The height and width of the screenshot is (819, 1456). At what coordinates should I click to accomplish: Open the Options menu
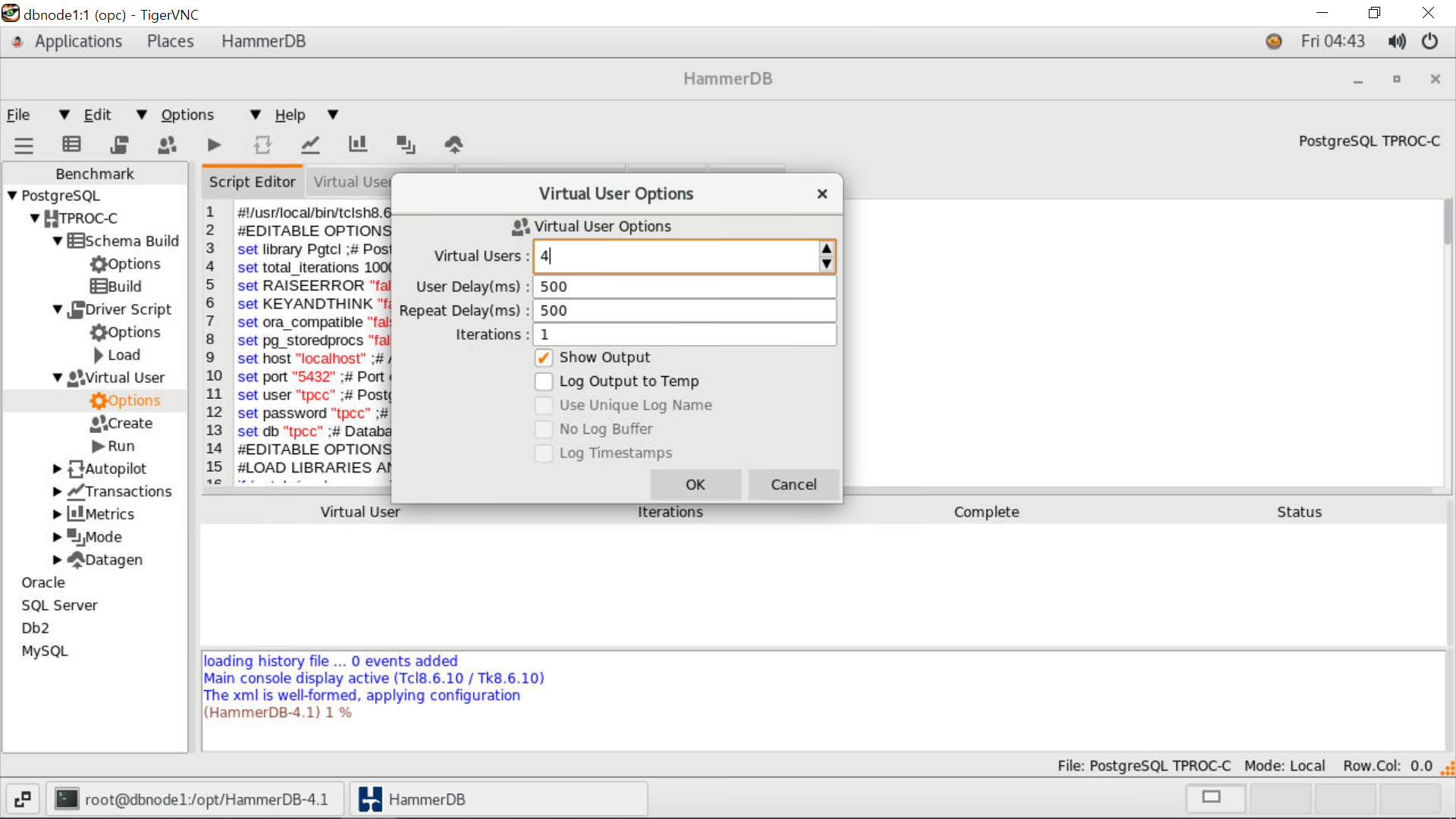click(187, 115)
